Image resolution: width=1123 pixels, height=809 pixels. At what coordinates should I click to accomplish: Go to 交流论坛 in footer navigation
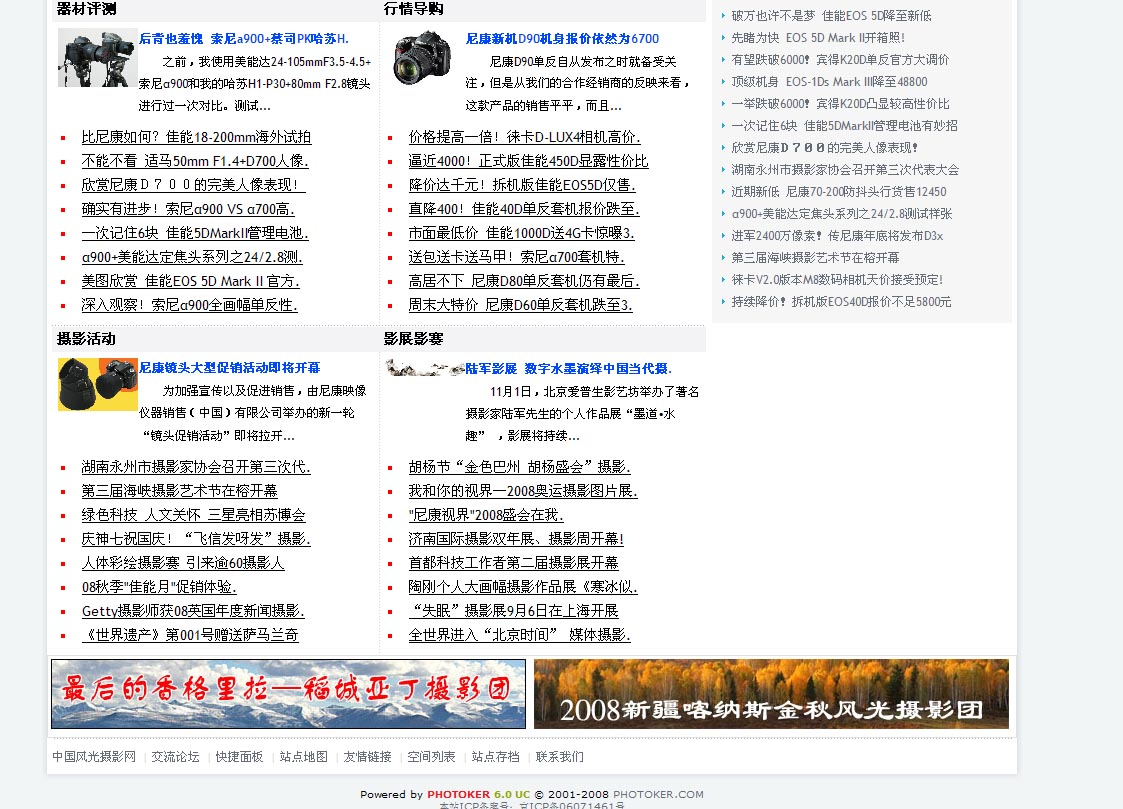(175, 757)
